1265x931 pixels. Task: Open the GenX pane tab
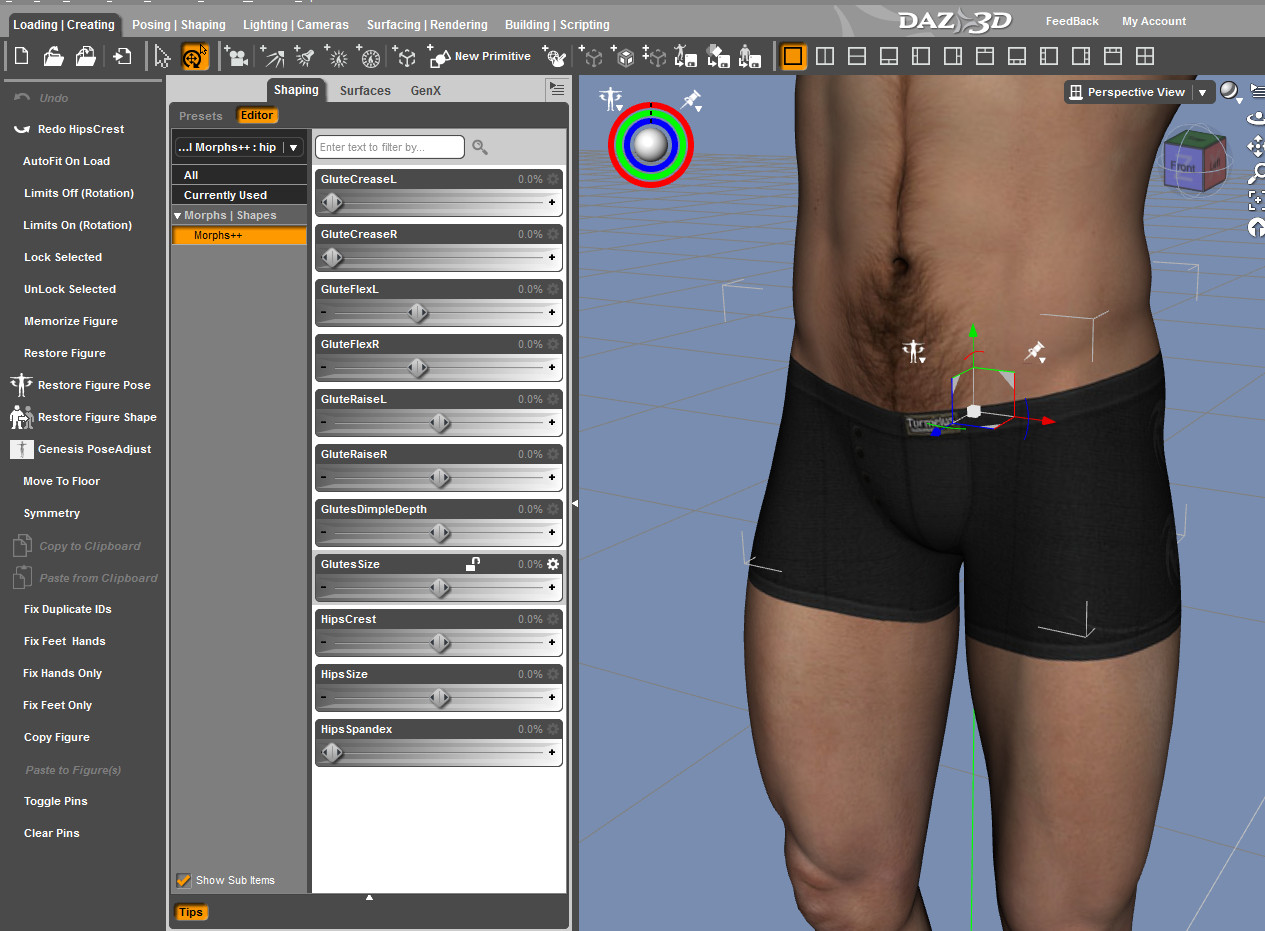click(426, 90)
